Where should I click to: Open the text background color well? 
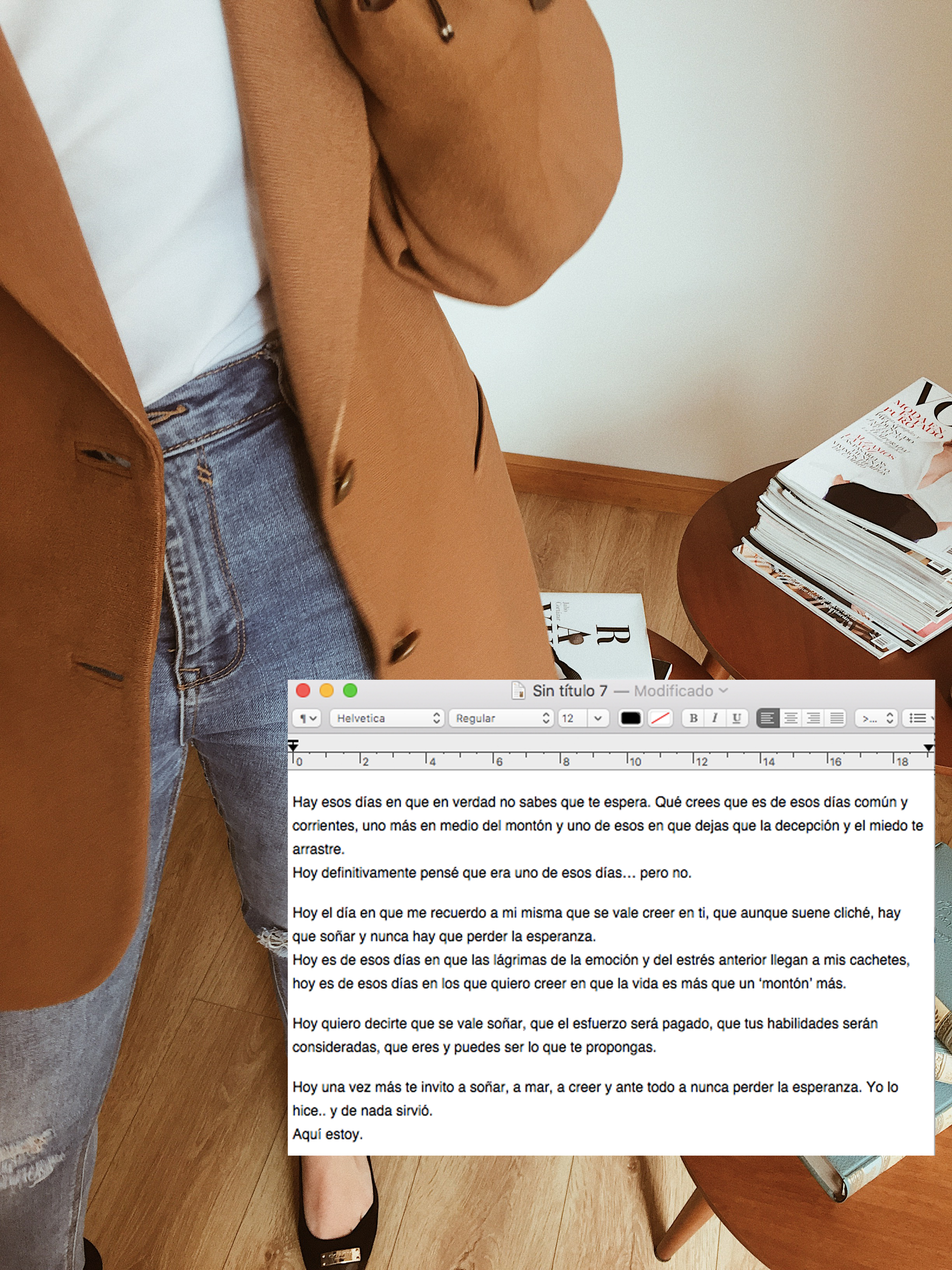click(660, 718)
